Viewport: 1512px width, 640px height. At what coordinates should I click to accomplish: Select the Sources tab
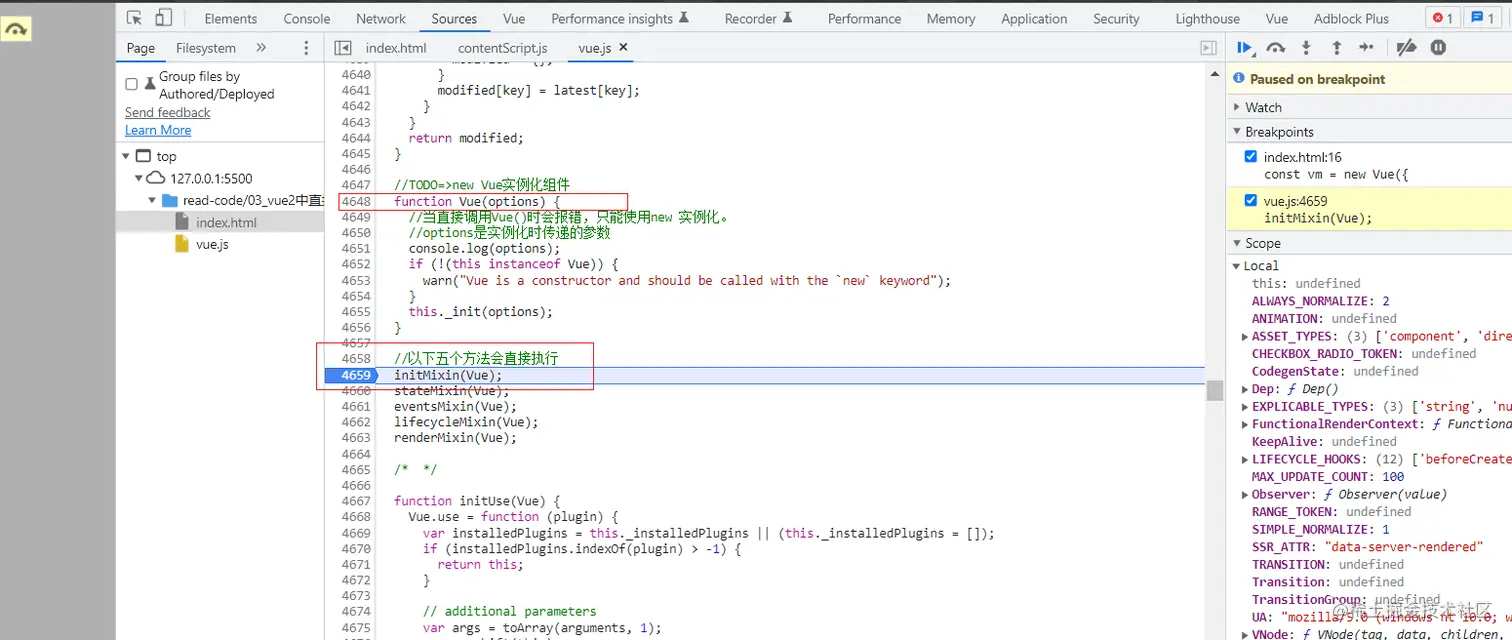pyautogui.click(x=454, y=19)
